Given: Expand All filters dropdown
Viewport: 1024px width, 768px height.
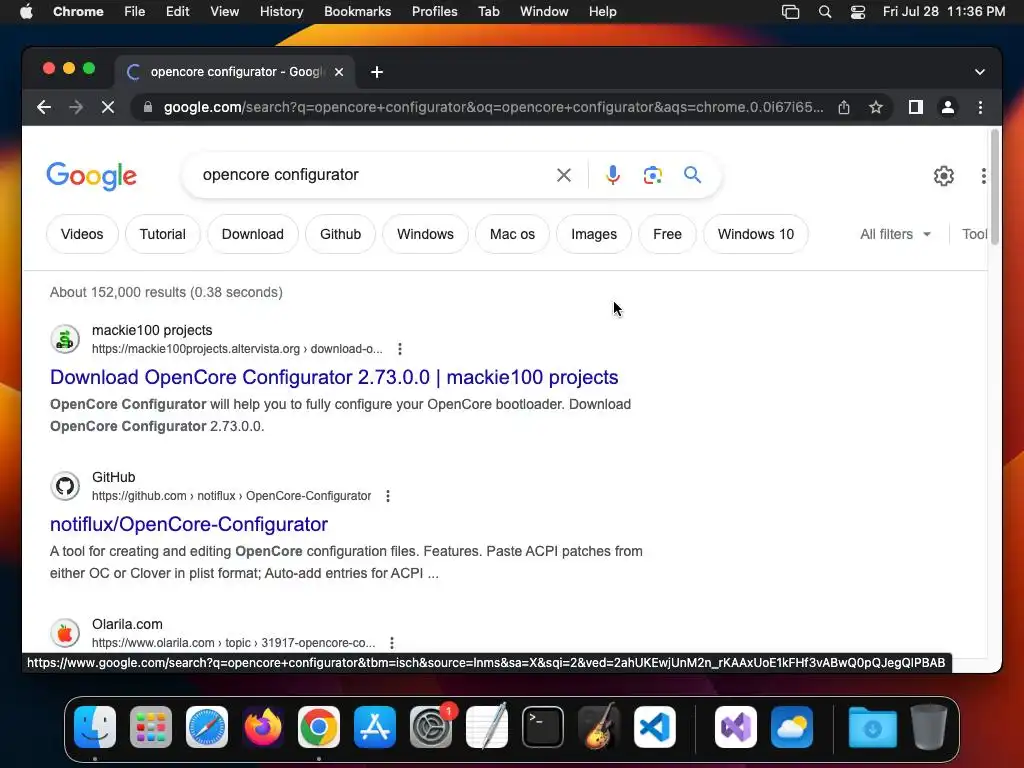Looking at the screenshot, I should click(895, 234).
